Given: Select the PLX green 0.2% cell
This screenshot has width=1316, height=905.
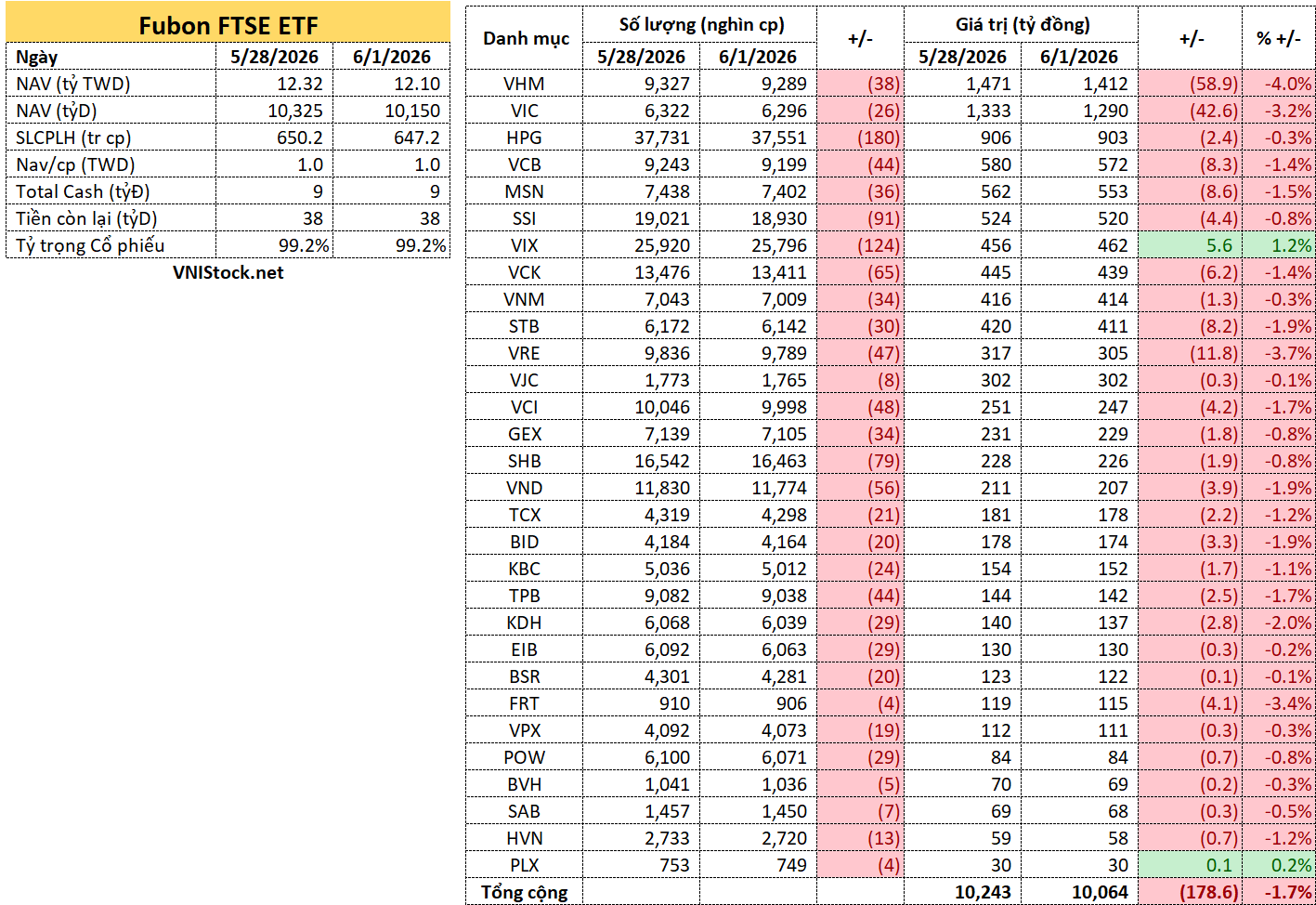Looking at the screenshot, I should pos(1279,865).
